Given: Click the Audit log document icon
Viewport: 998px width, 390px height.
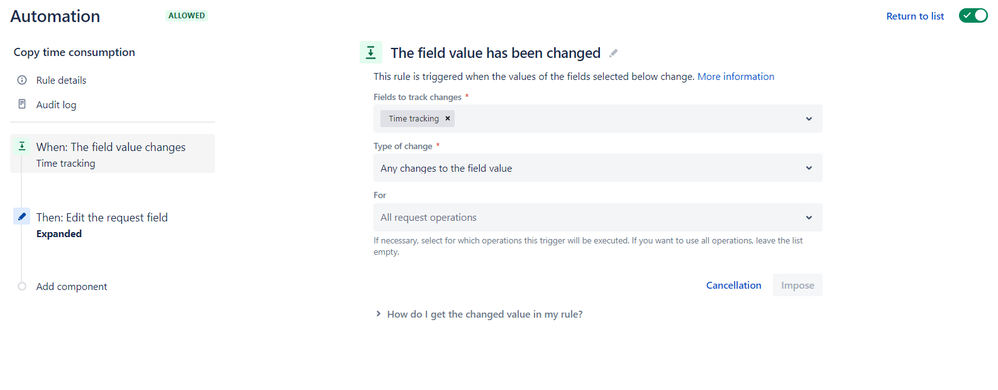Looking at the screenshot, I should coord(22,104).
